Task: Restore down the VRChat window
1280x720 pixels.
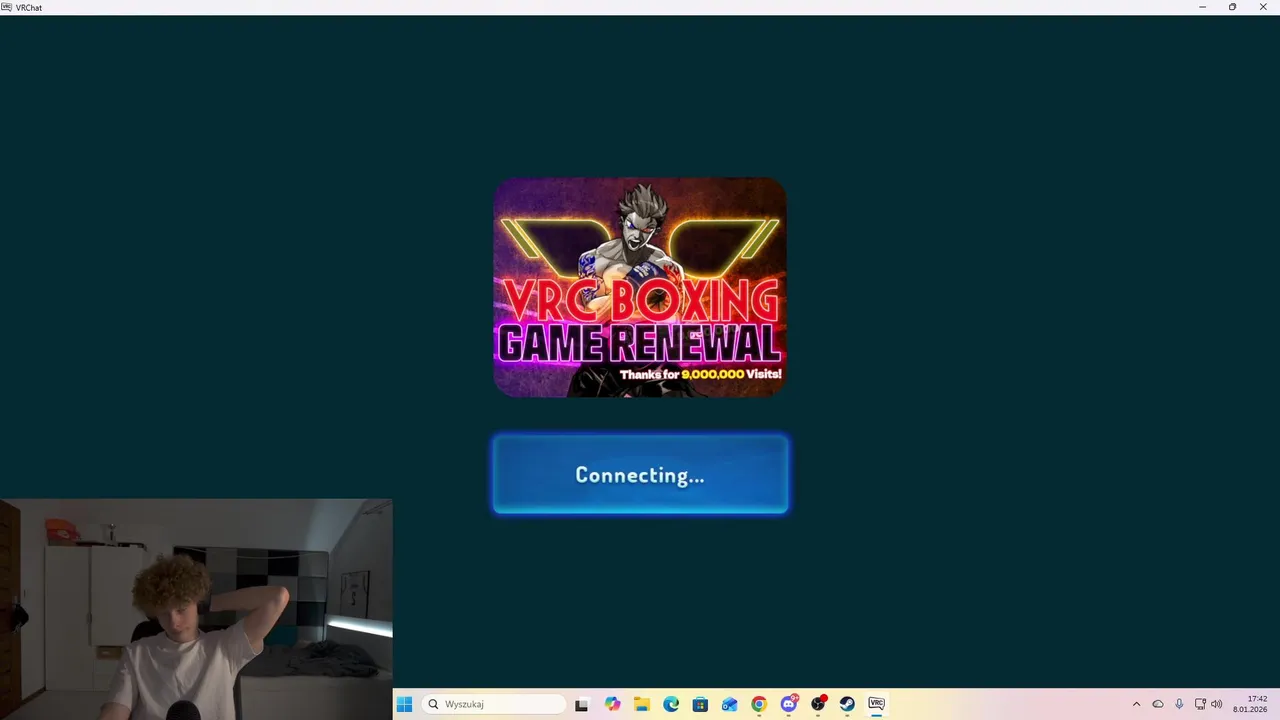Action: point(1232,7)
